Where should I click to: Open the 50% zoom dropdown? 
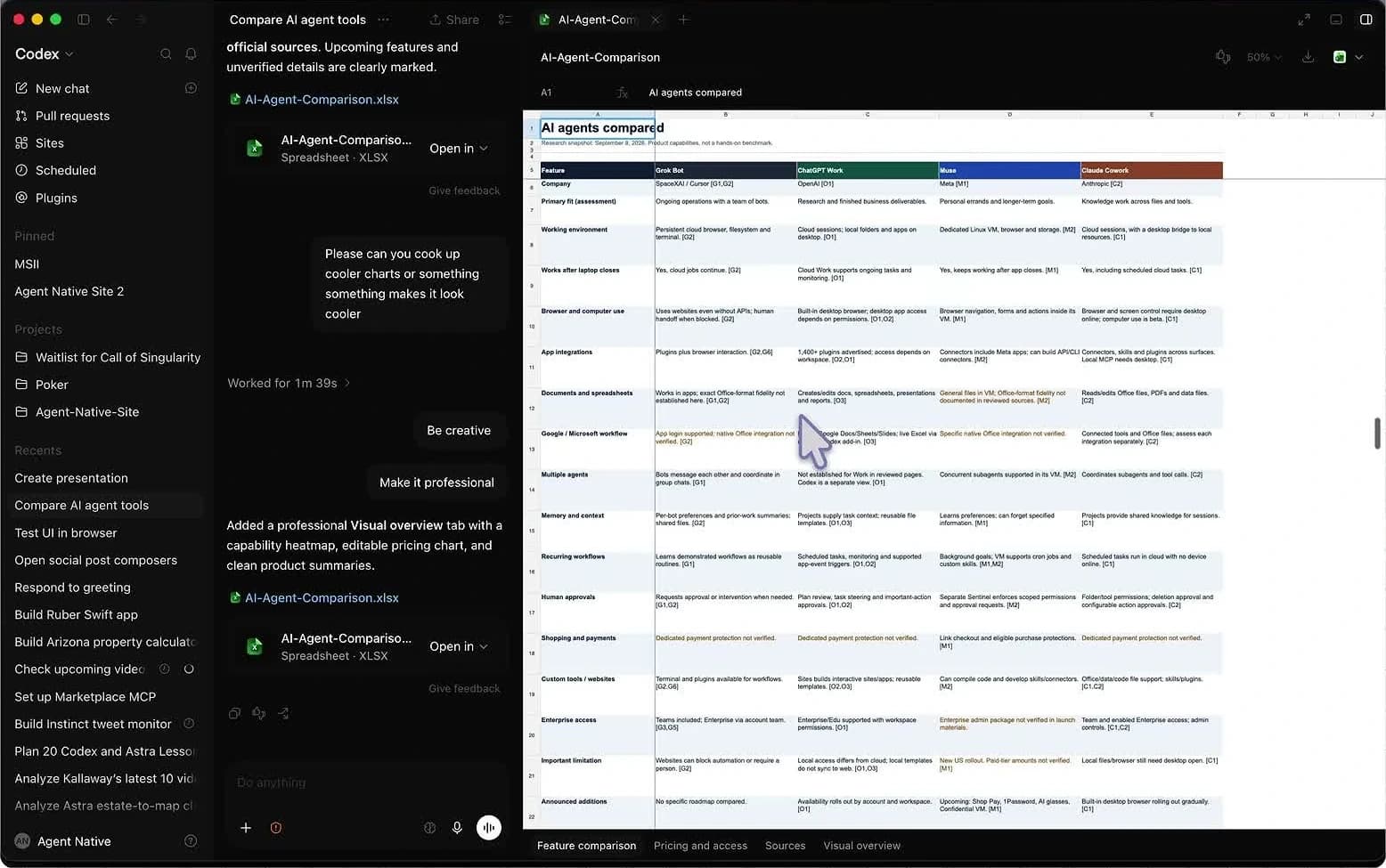coord(1264,57)
